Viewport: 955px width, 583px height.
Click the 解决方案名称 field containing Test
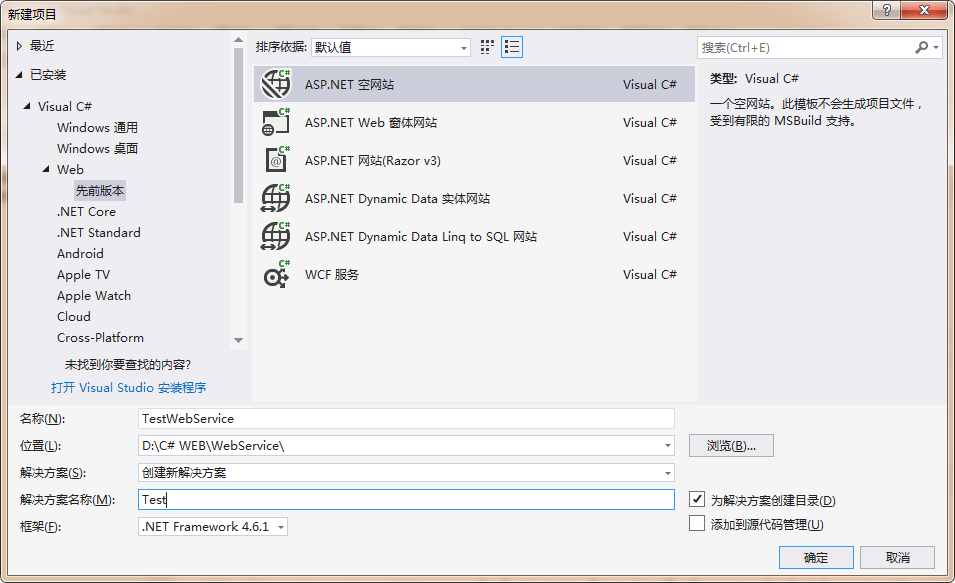(406, 500)
